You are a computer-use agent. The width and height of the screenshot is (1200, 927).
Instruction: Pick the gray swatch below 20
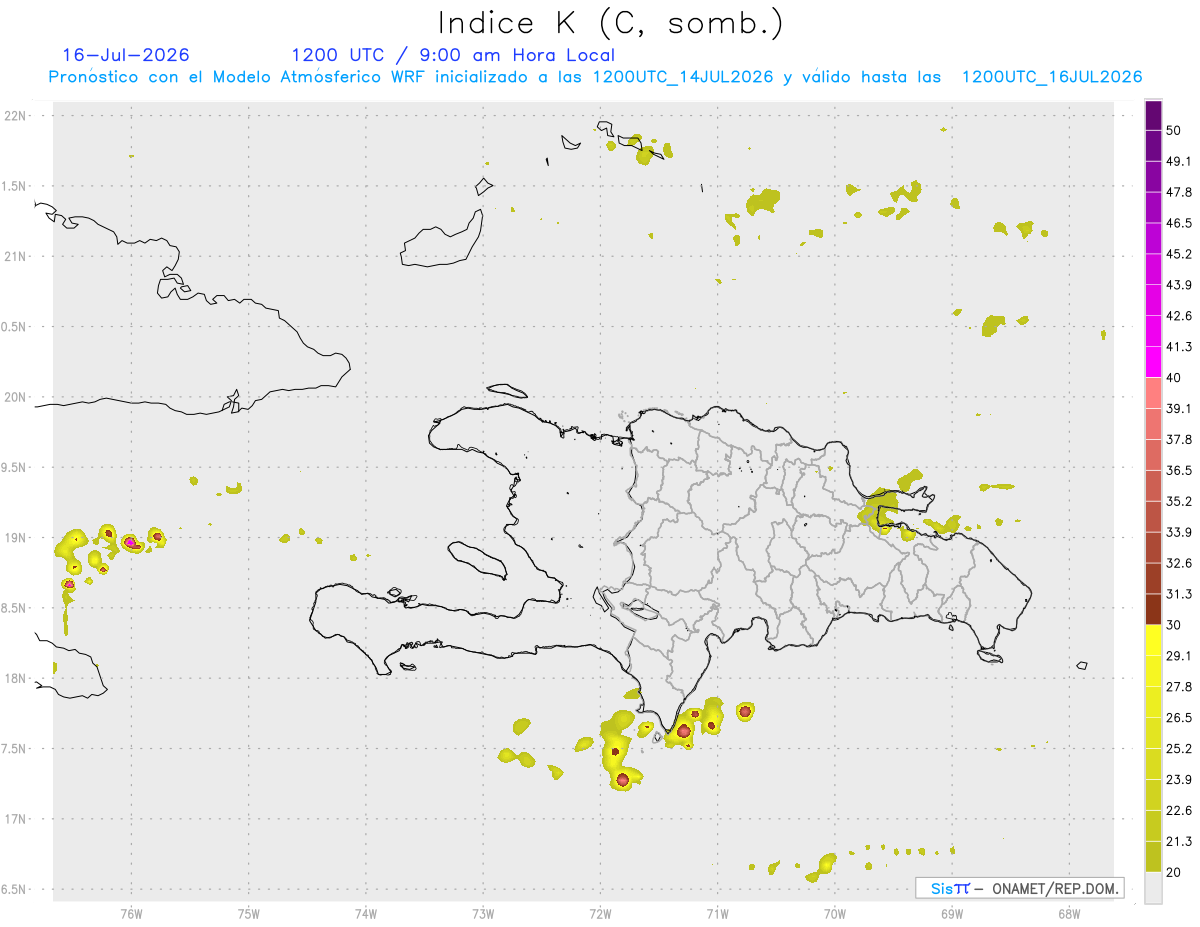click(x=1153, y=888)
